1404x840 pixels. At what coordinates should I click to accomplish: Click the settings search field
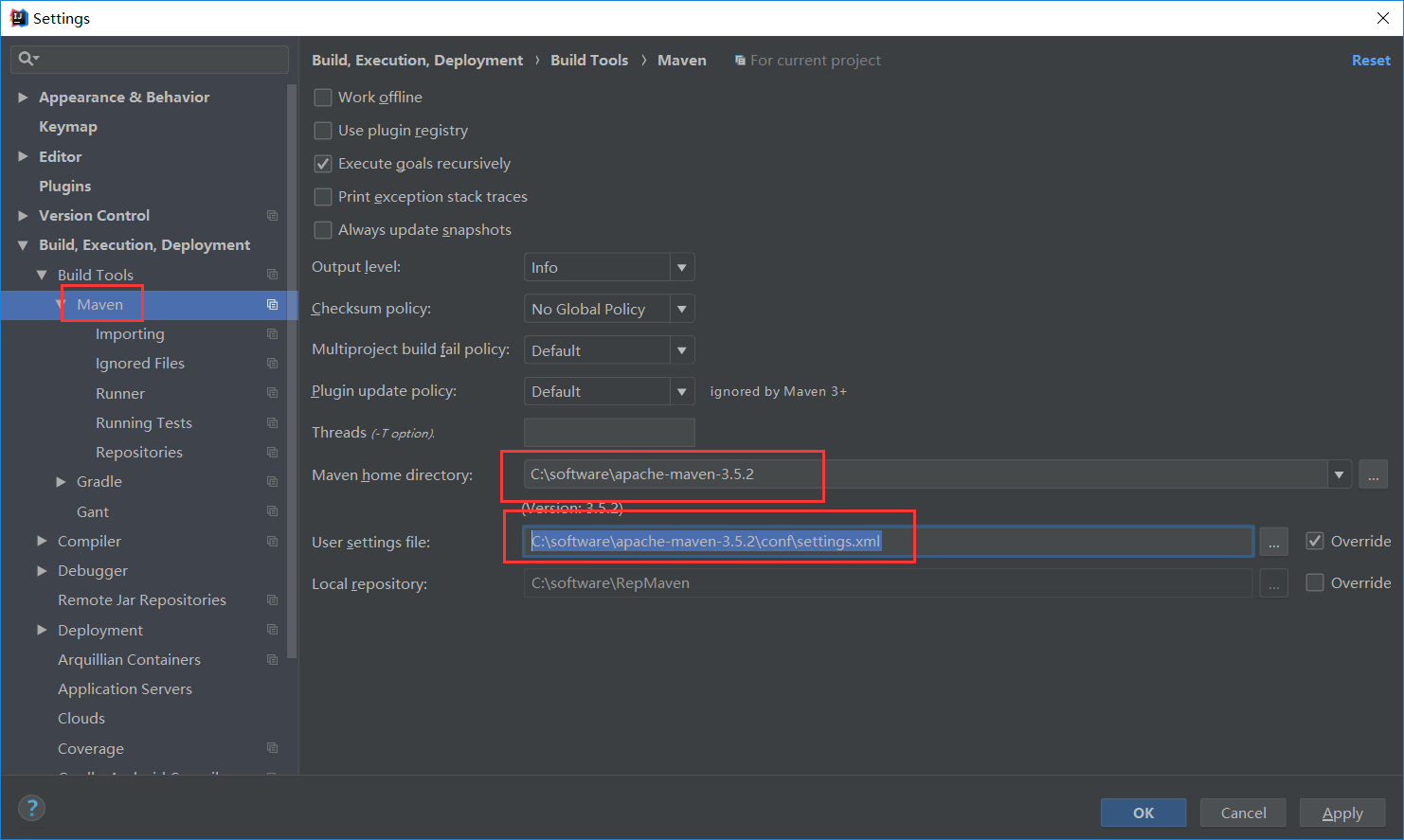point(150,59)
